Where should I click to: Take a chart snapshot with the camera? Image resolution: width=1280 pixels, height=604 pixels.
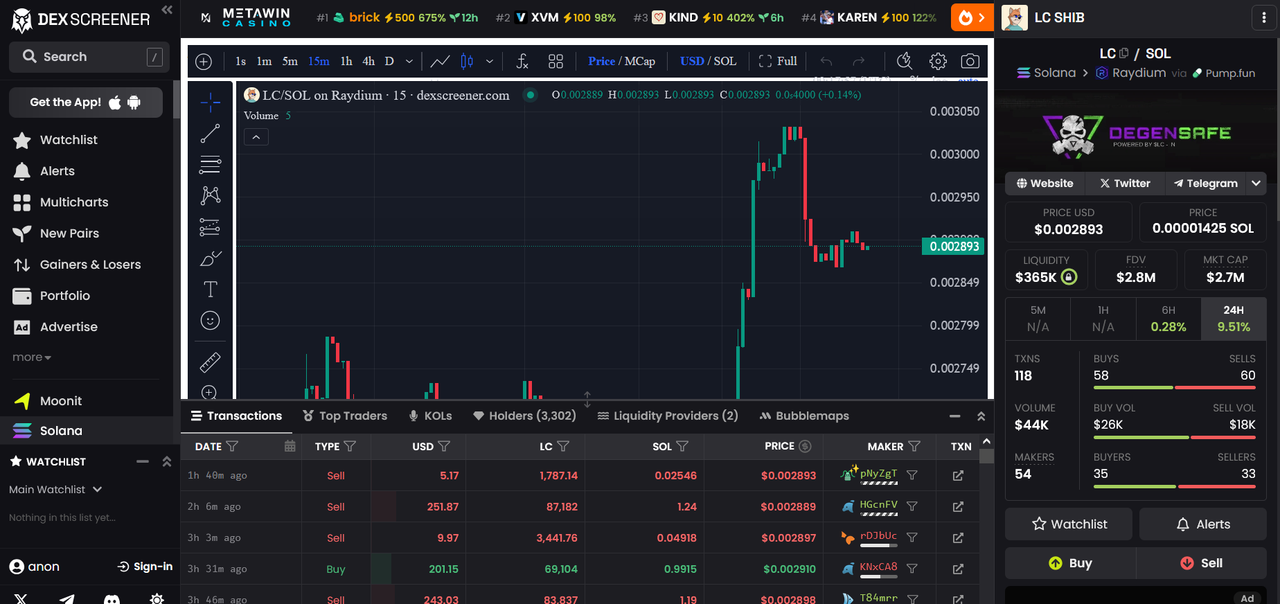click(x=970, y=61)
